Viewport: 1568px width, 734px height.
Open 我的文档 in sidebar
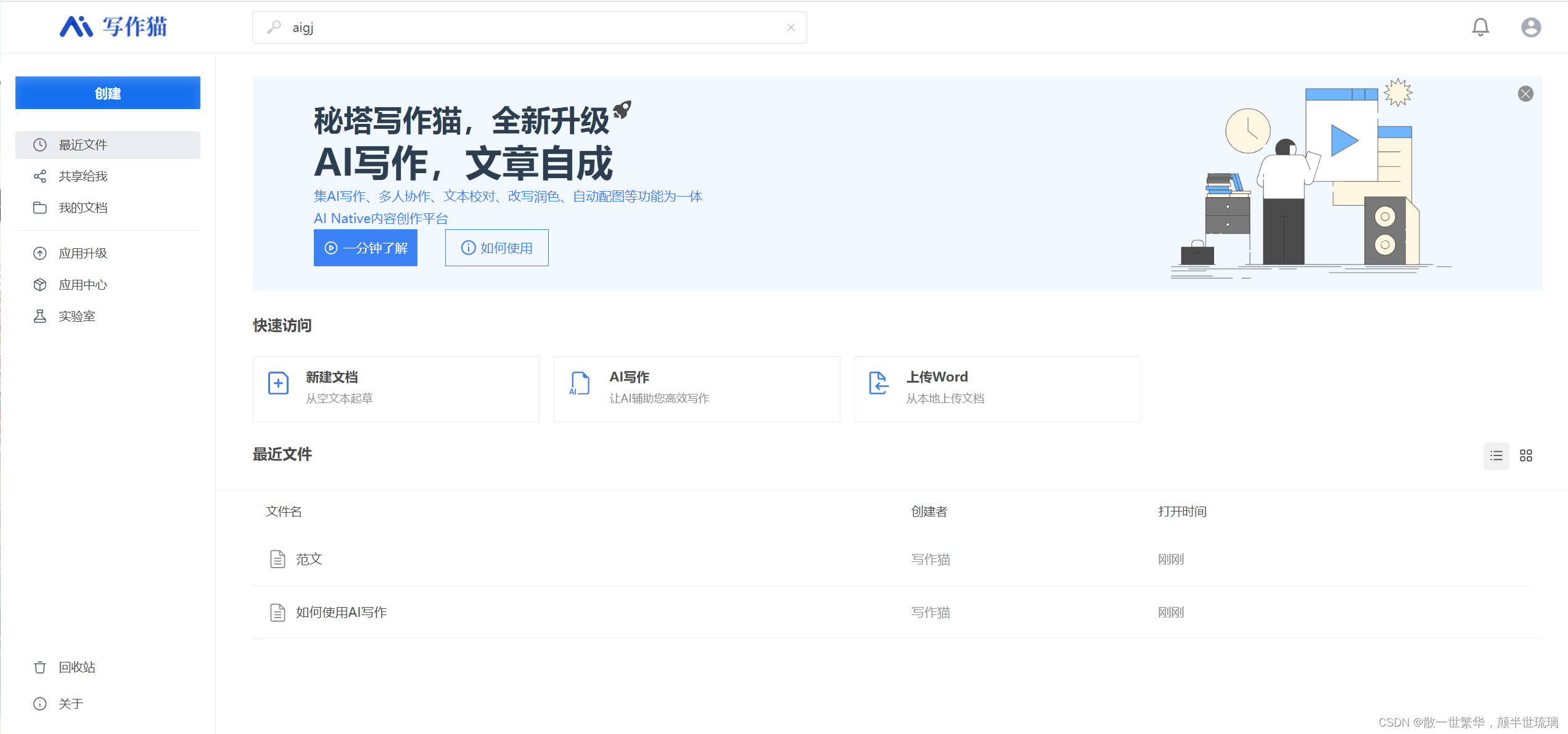[x=108, y=208]
